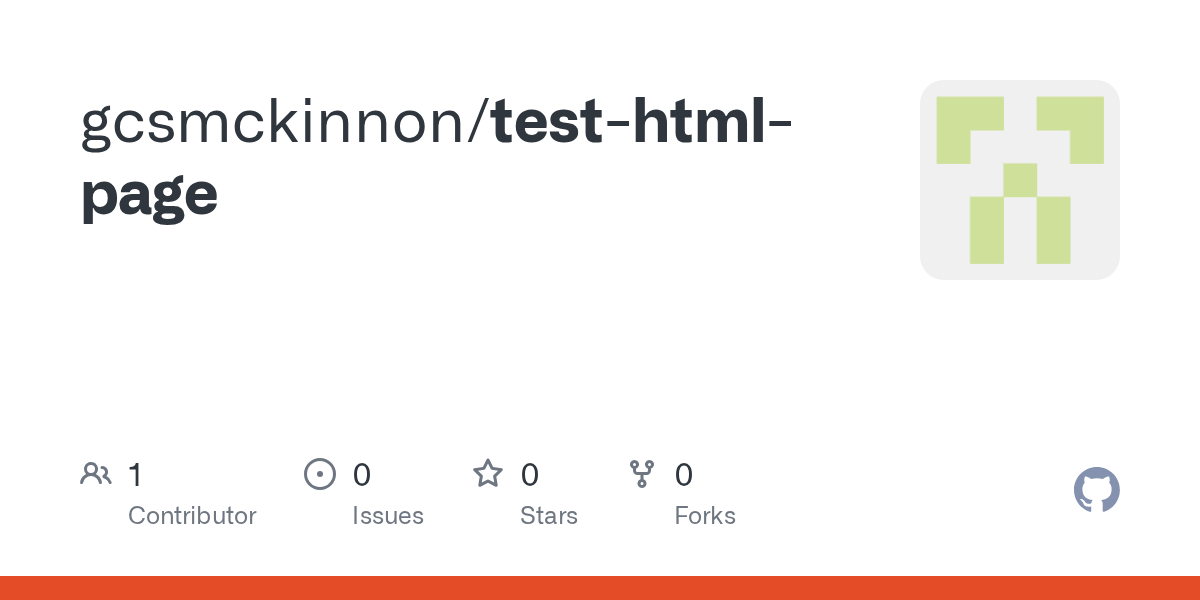Open the GitHub Octocat logo
This screenshot has height=600, width=1200.
[x=1096, y=490]
